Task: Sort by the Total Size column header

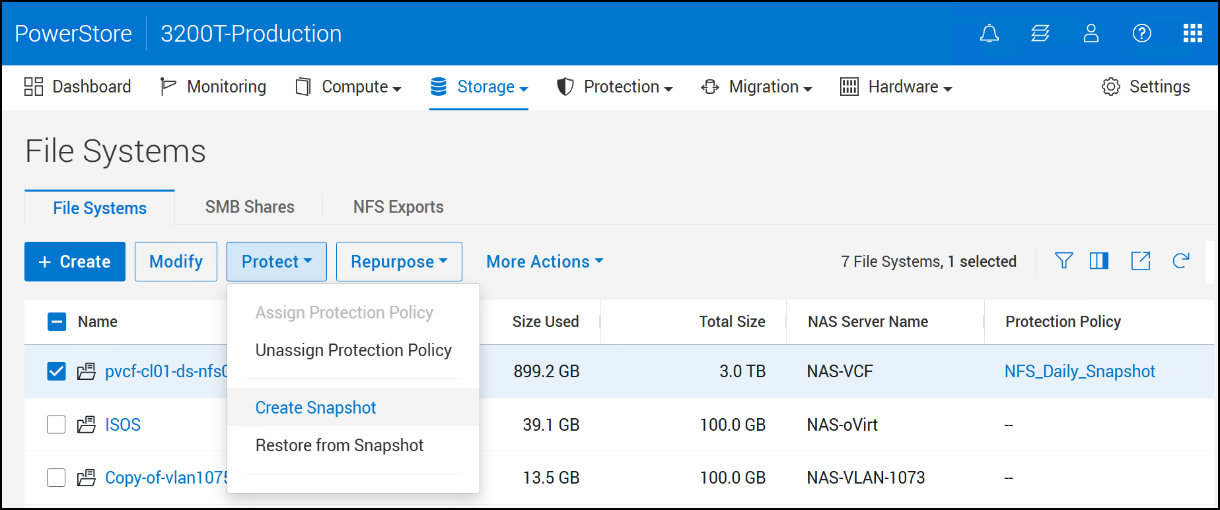Action: click(732, 322)
